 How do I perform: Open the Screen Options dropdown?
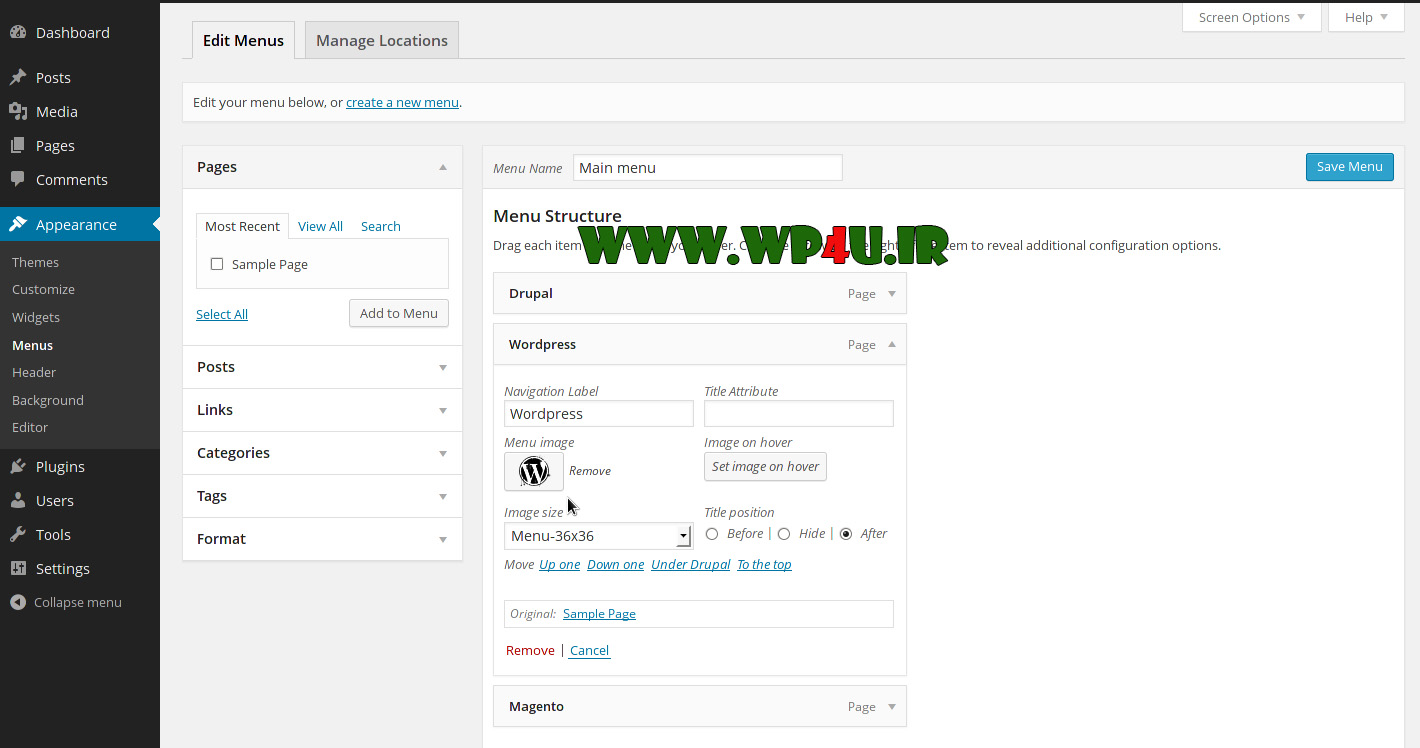(1251, 17)
